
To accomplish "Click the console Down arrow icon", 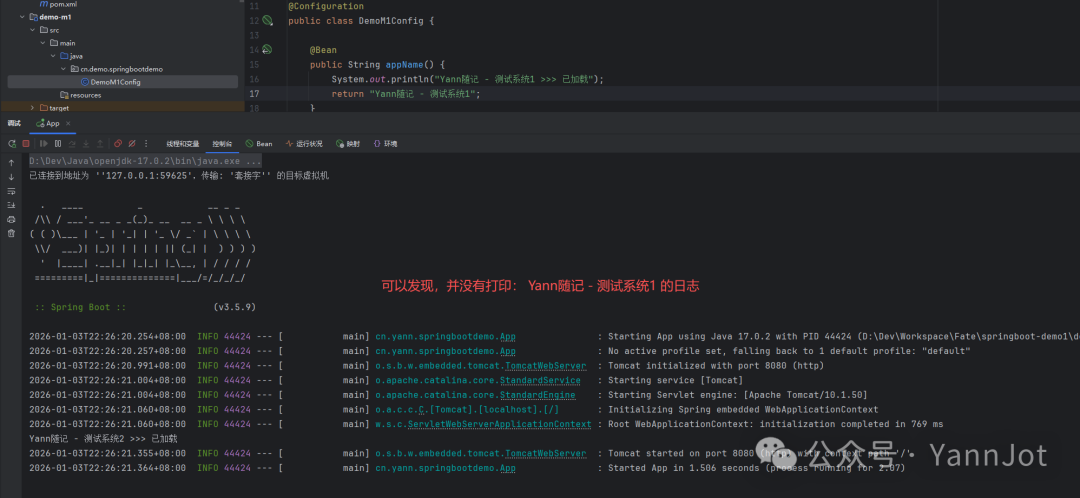I will point(11,177).
